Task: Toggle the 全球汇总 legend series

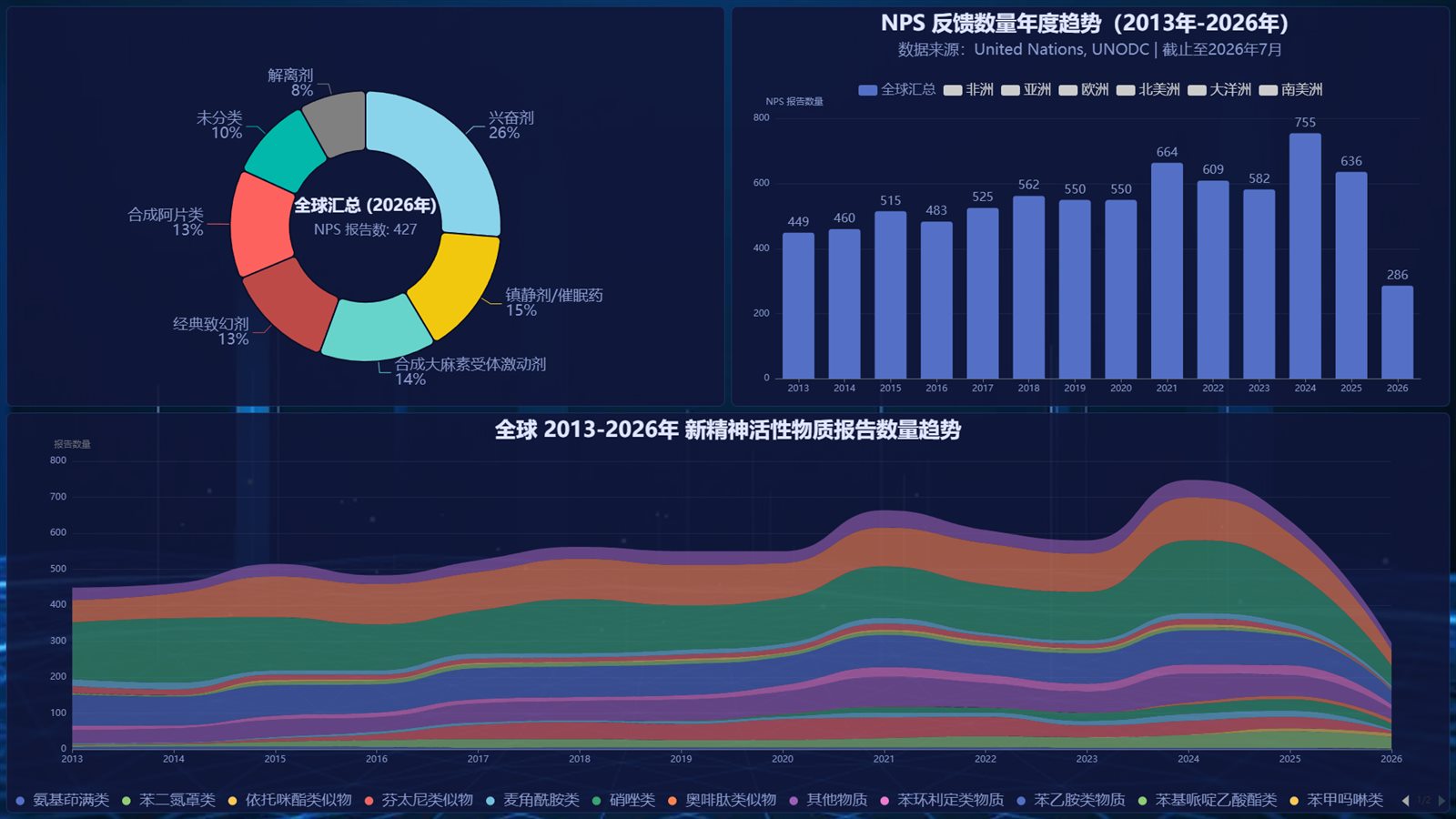Action: (x=896, y=89)
